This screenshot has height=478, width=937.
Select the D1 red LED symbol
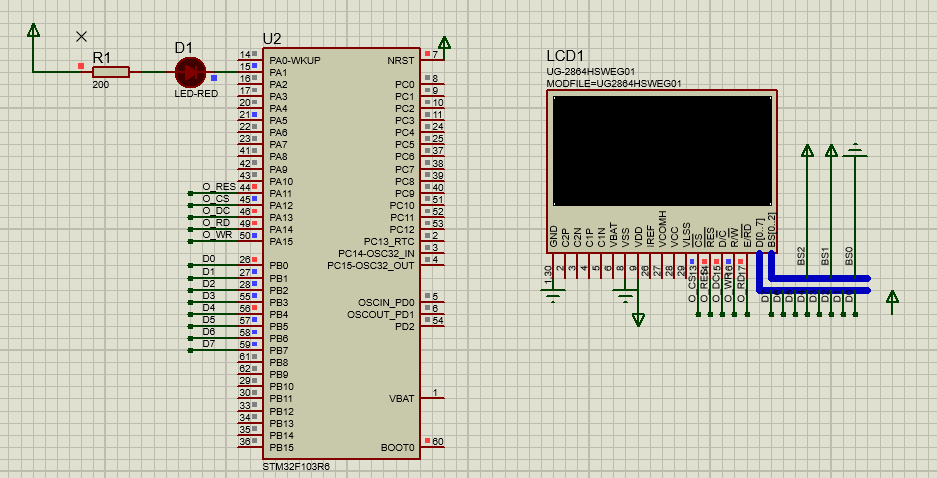click(191, 72)
